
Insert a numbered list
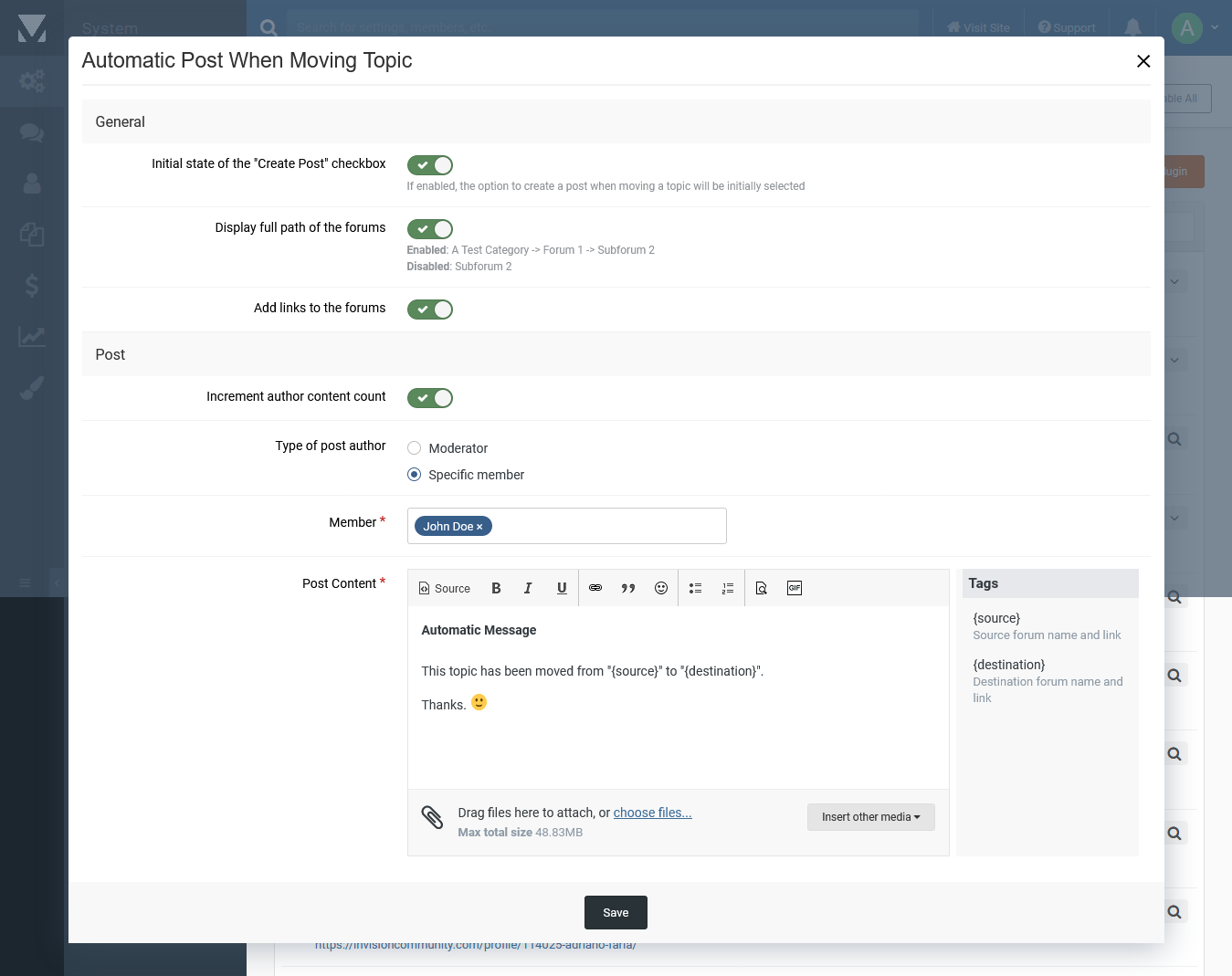click(x=728, y=588)
